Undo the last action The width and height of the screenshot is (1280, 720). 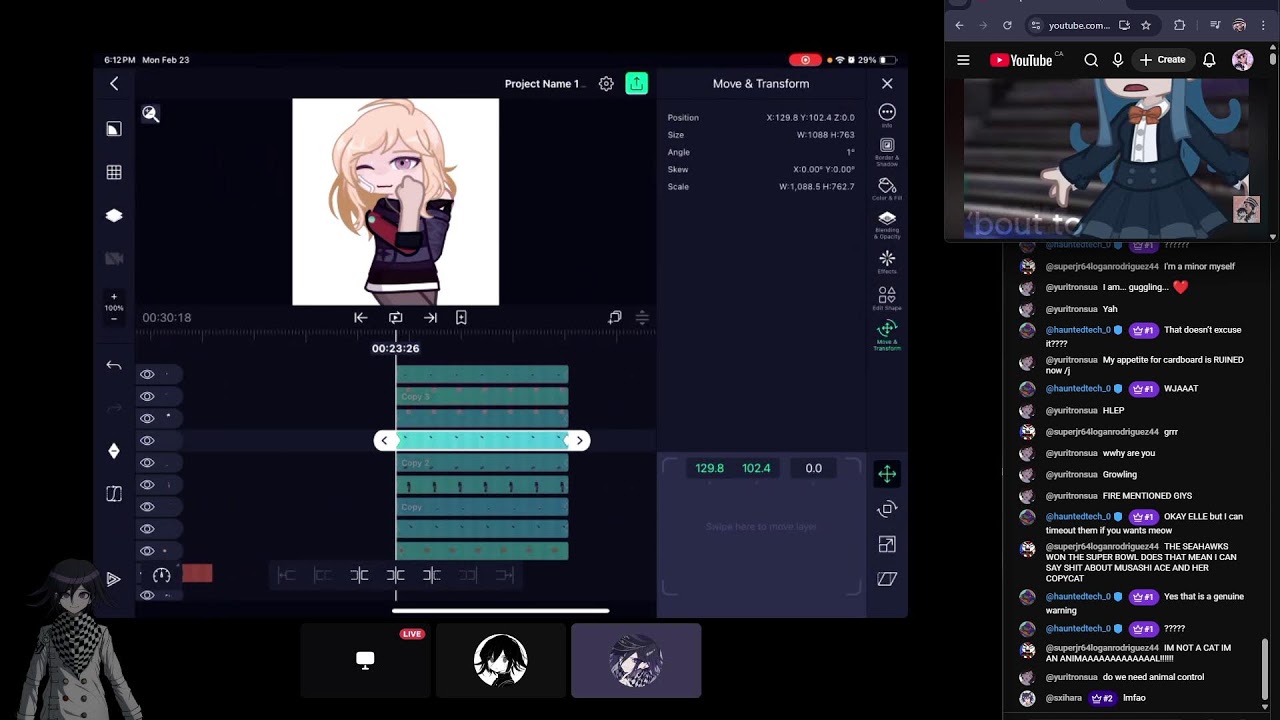[x=114, y=366]
